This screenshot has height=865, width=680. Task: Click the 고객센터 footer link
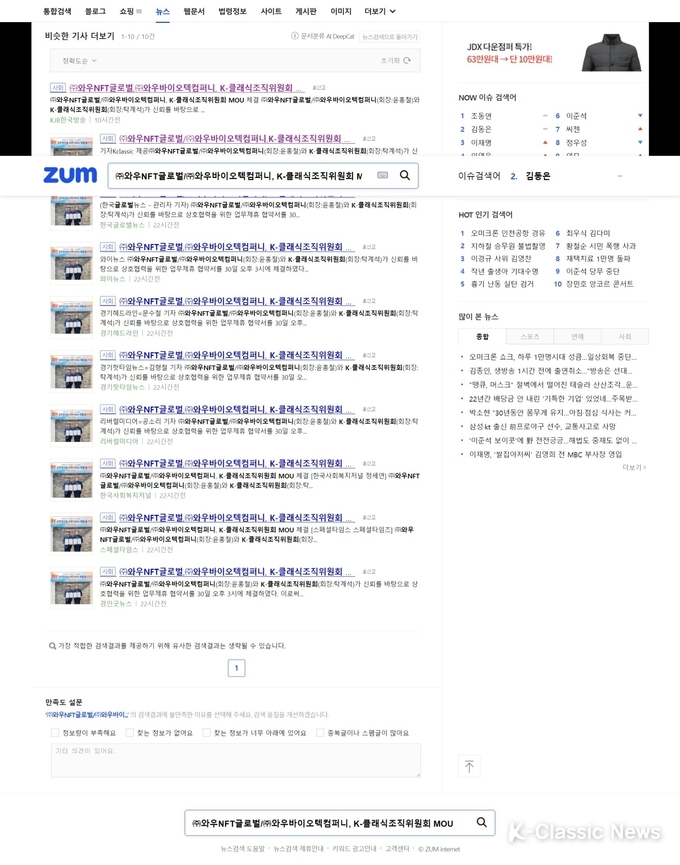[x=397, y=849]
